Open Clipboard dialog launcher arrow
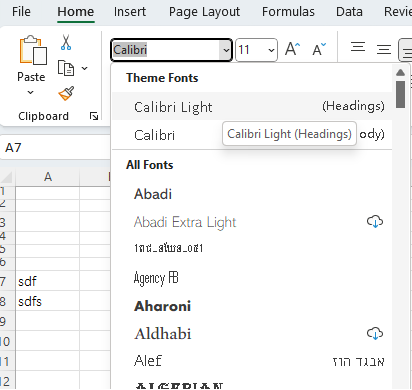 (94, 116)
